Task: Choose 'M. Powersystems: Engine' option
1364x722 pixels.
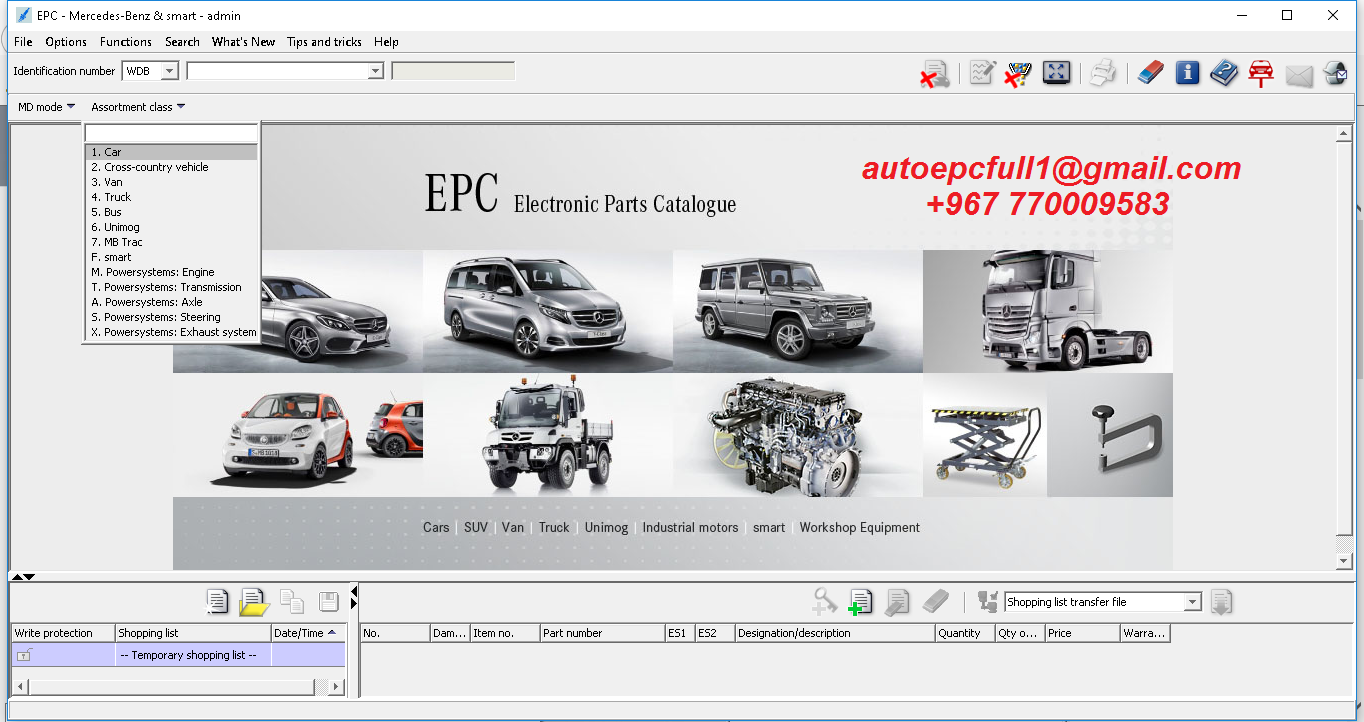Action: pyautogui.click(x=171, y=272)
